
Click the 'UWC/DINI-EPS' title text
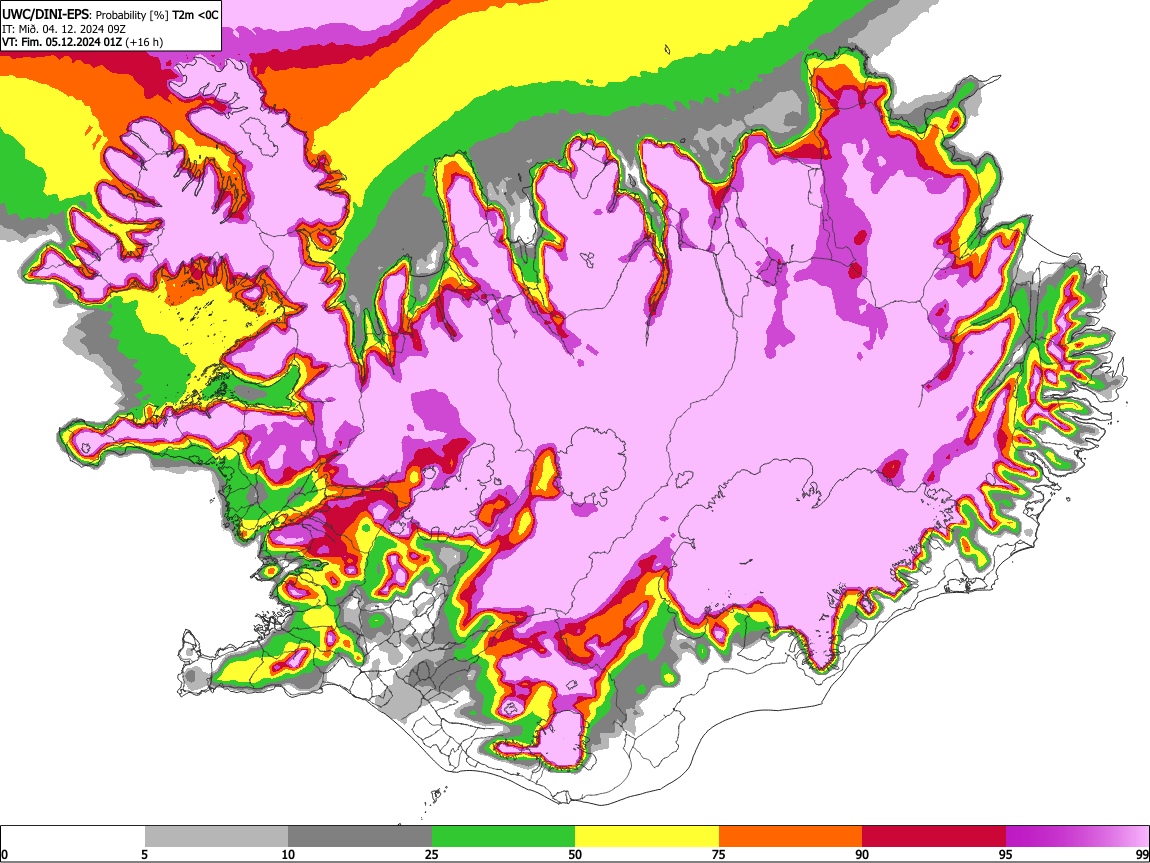[x=45, y=15]
